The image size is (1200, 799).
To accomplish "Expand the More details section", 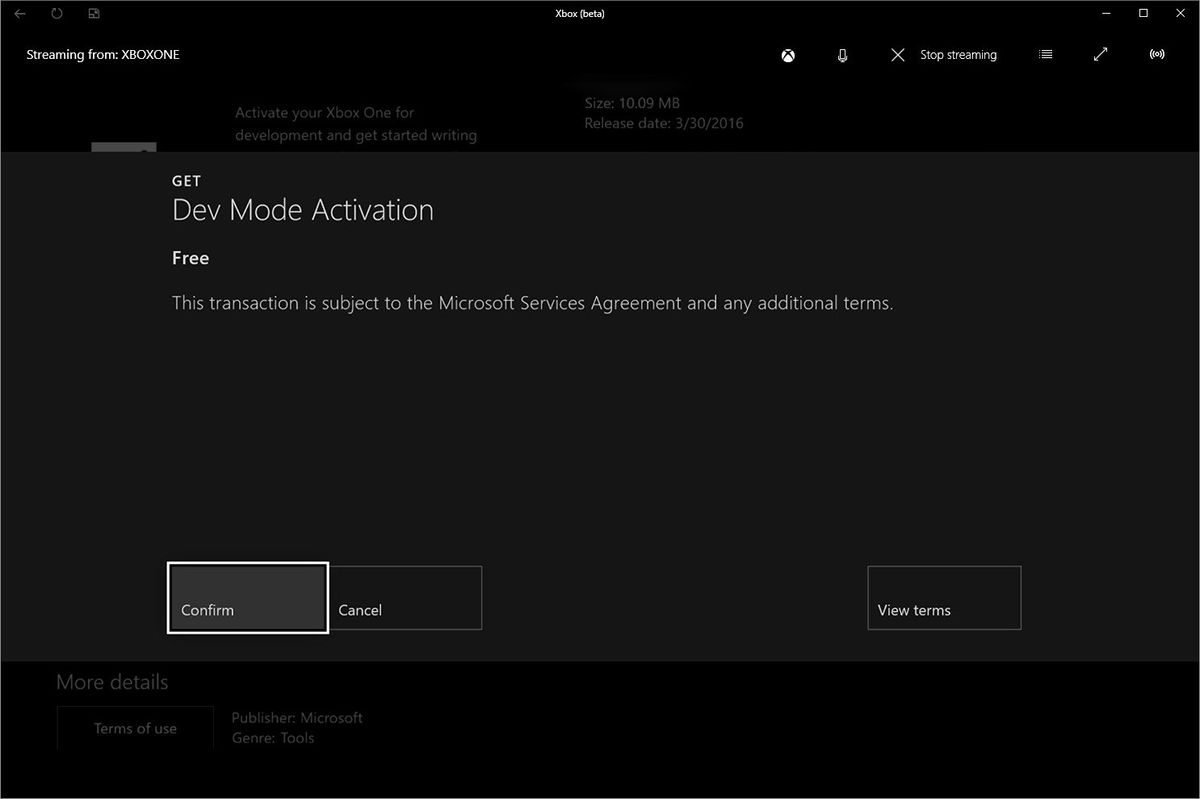I will point(112,682).
